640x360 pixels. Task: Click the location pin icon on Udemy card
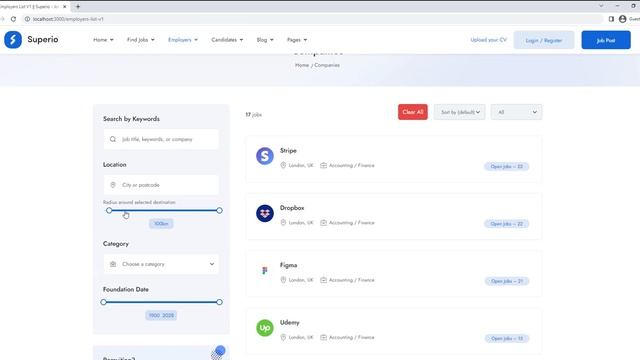[x=283, y=337]
